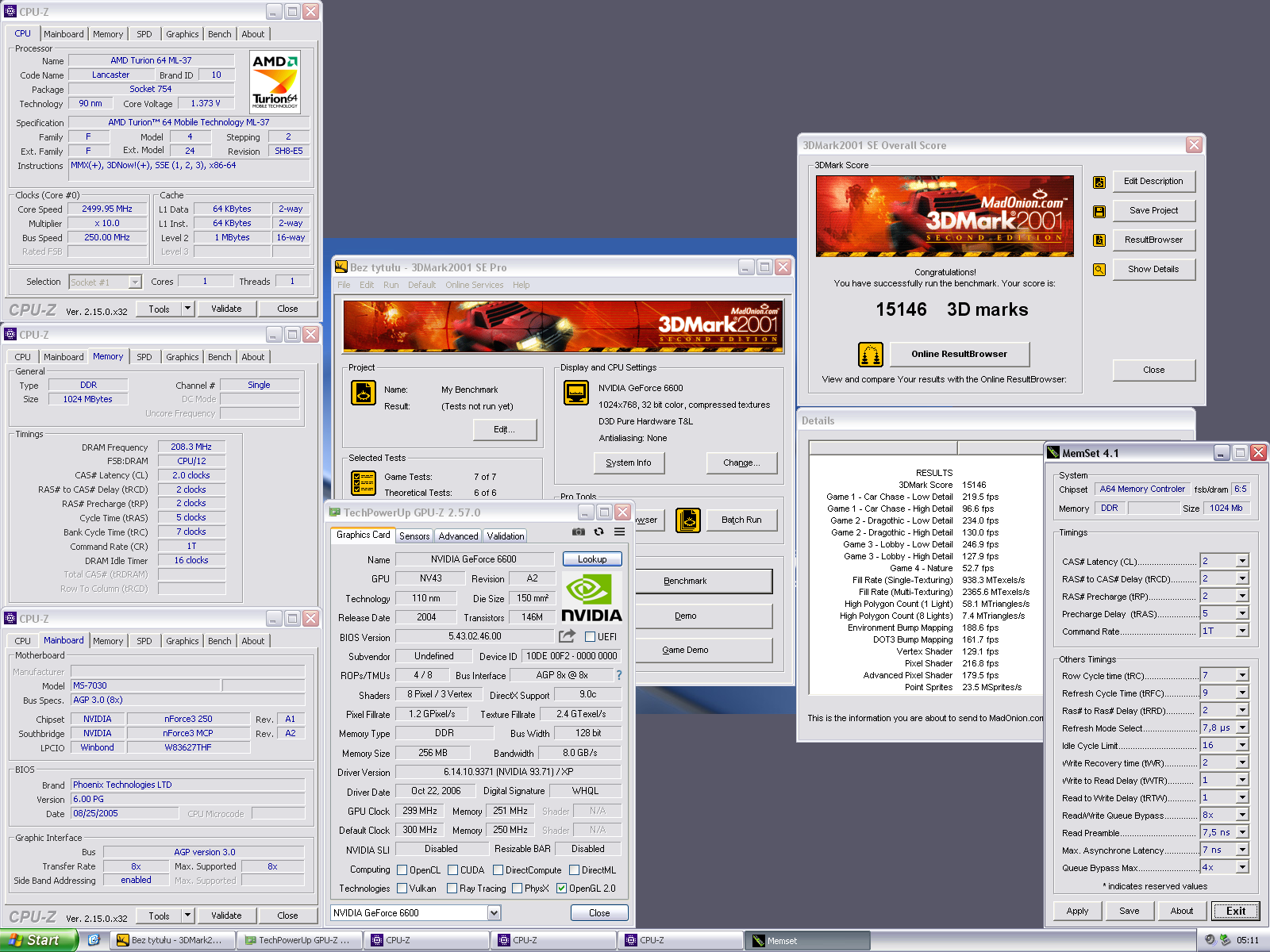Open the SPD tab in top CPU-Z window
The width and height of the screenshot is (1270, 952).
144,34
